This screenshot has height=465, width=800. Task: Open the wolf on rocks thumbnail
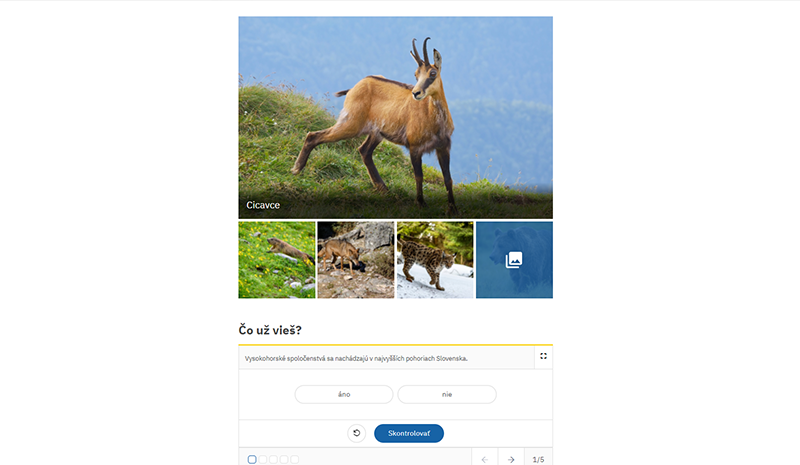(x=356, y=260)
